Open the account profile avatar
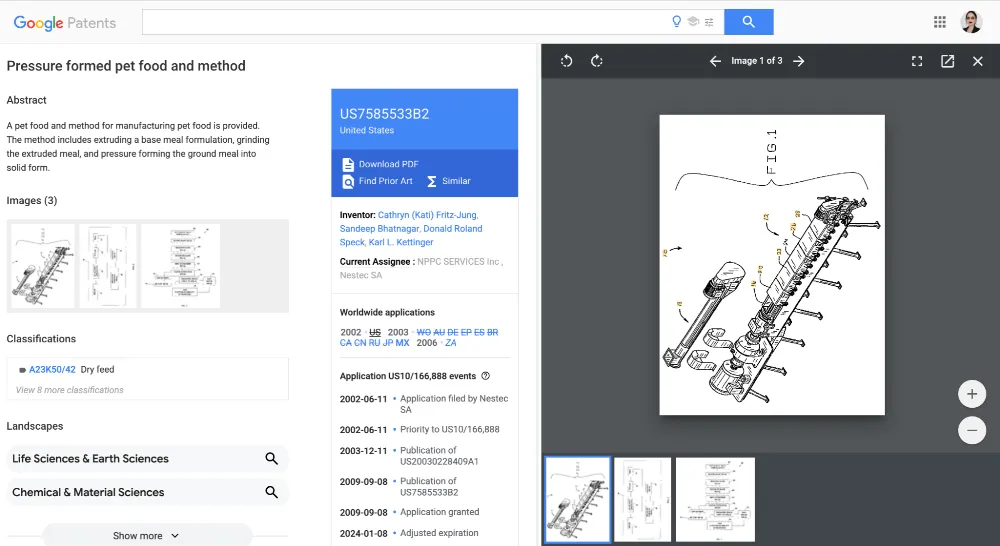 click(971, 22)
